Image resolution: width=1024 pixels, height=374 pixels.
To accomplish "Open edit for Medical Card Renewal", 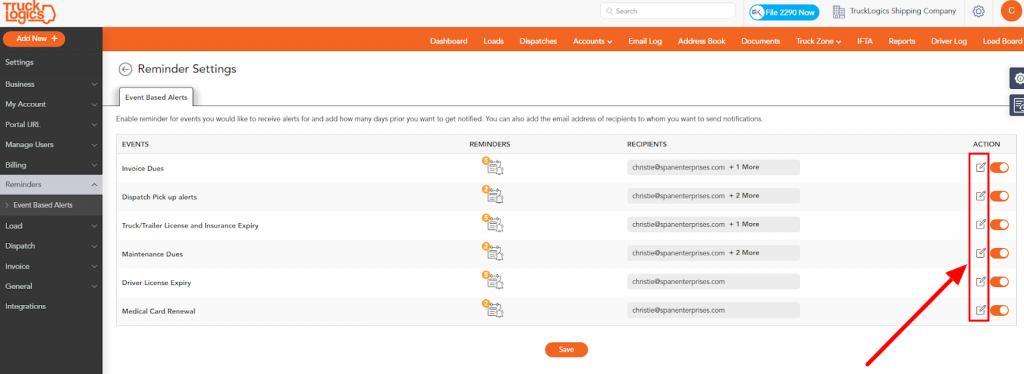I will click(980, 310).
